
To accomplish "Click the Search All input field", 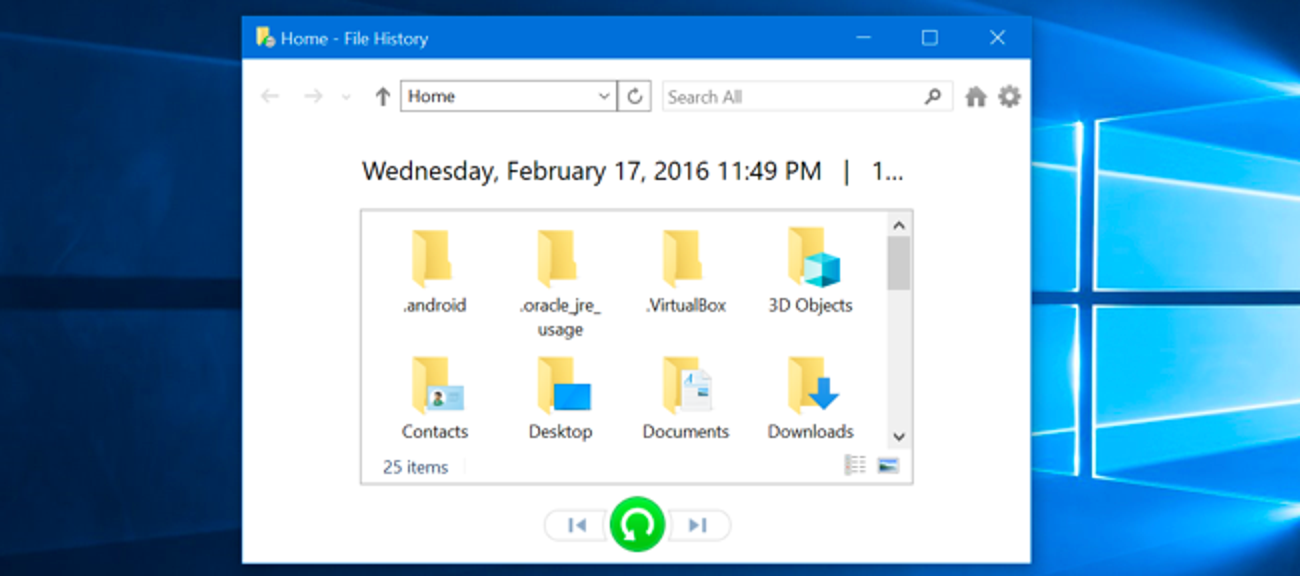I will [790, 97].
